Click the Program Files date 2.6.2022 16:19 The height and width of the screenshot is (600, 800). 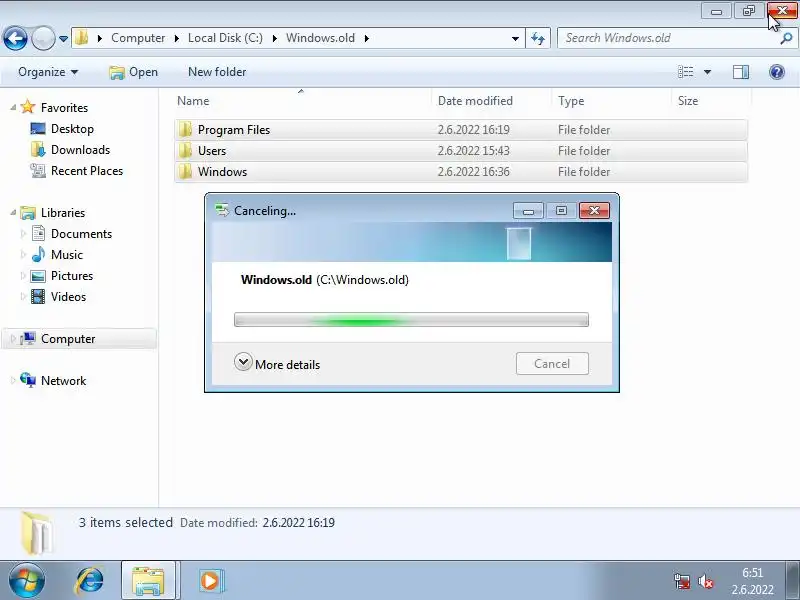(x=473, y=130)
